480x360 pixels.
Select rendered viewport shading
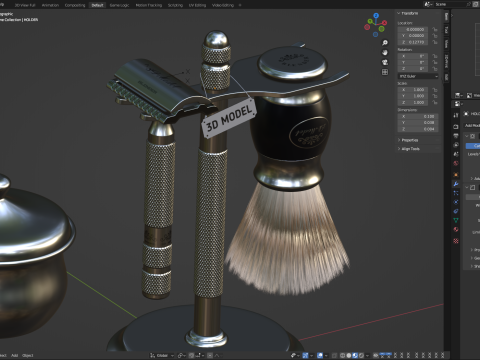point(361,355)
